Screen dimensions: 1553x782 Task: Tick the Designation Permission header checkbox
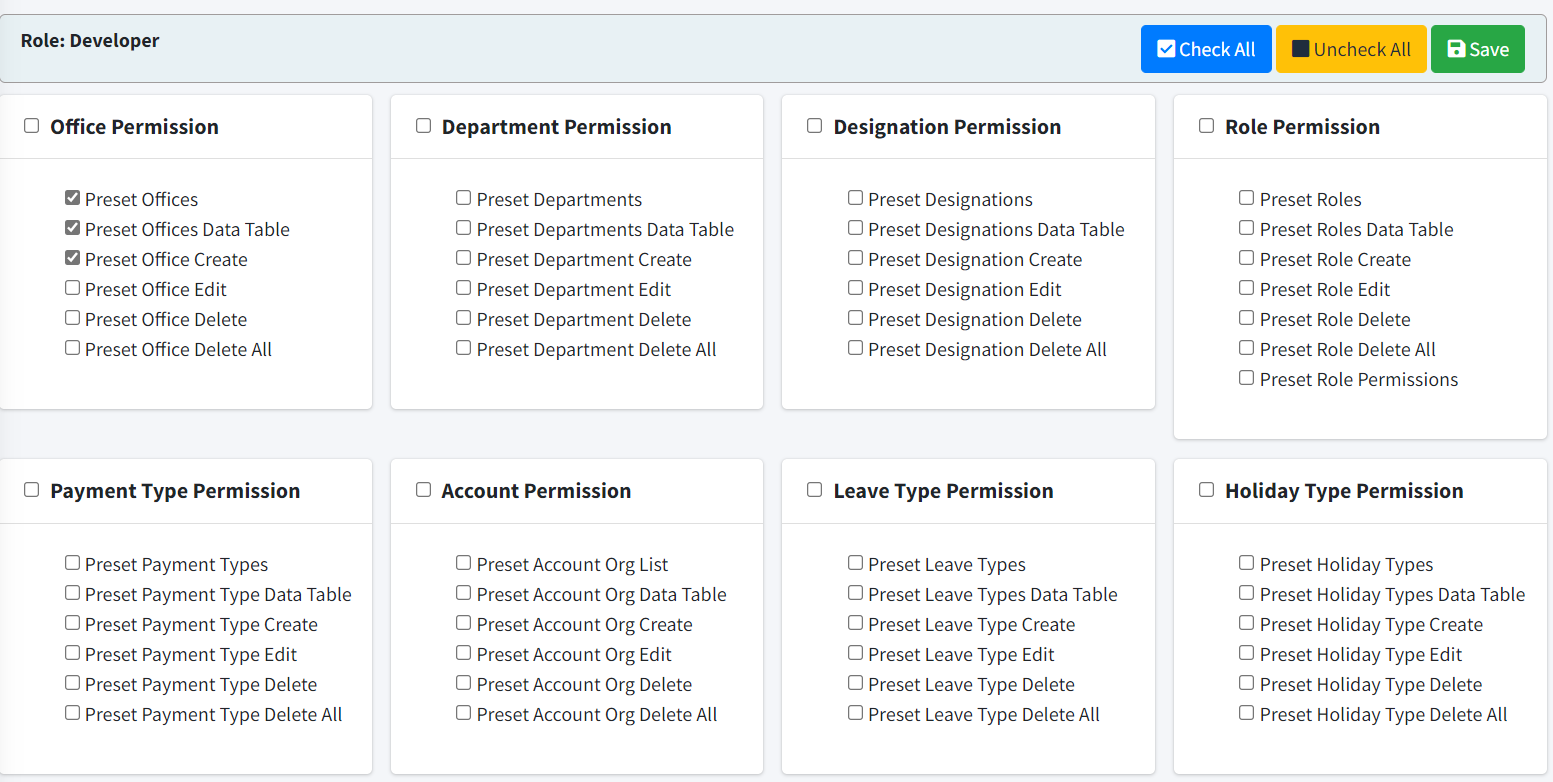[x=814, y=126]
